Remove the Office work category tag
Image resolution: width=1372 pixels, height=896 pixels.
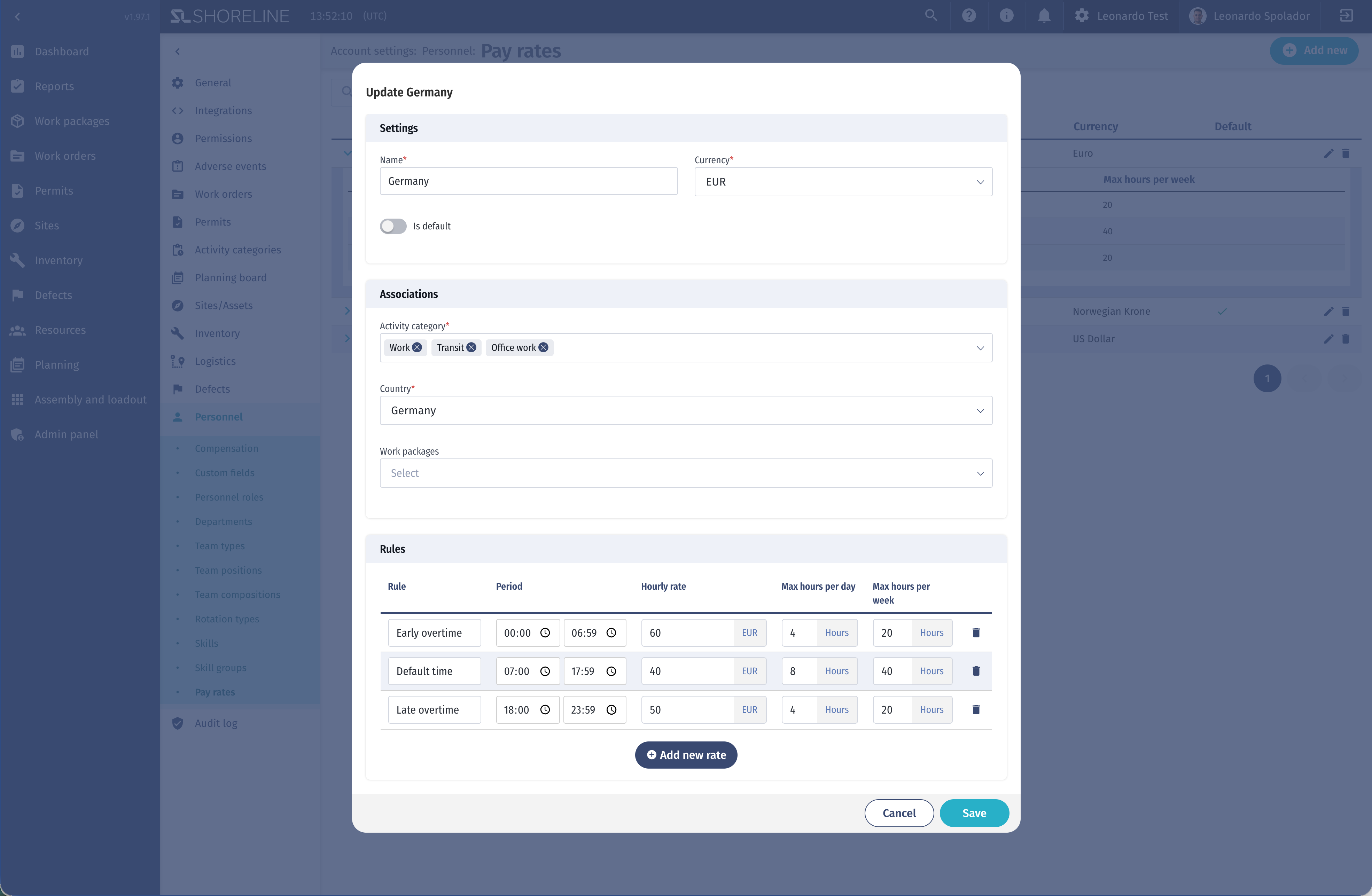click(x=543, y=347)
